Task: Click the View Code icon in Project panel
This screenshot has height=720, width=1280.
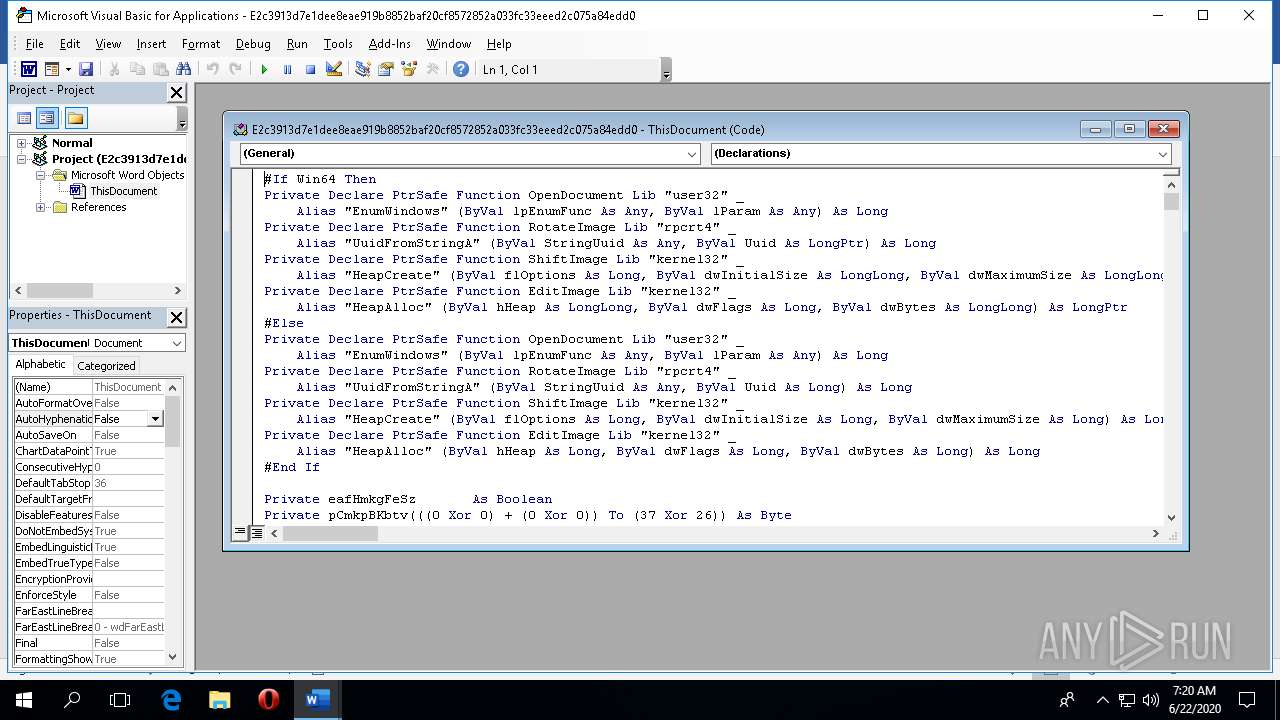Action: tap(24, 118)
